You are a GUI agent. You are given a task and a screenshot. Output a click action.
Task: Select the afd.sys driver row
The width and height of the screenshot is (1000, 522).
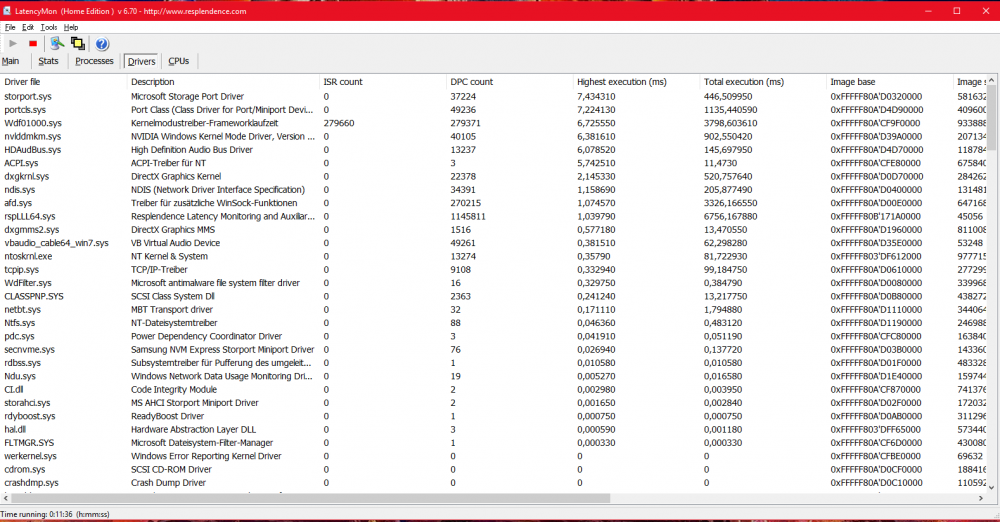494,203
